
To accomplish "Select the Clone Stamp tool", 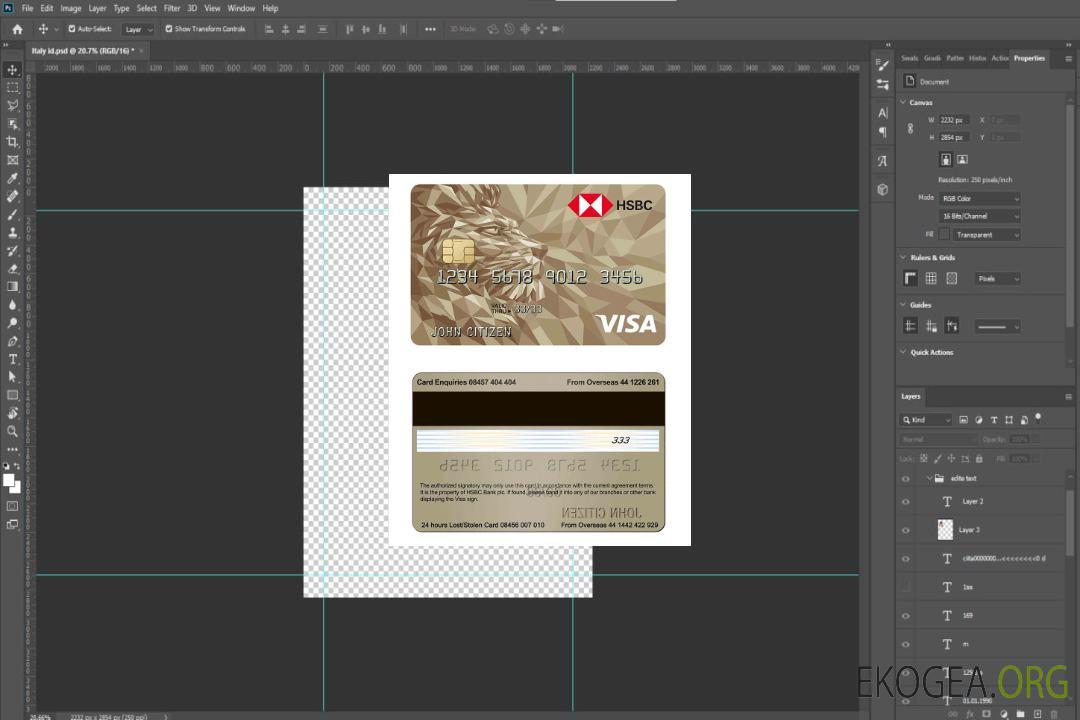I will pos(12,232).
